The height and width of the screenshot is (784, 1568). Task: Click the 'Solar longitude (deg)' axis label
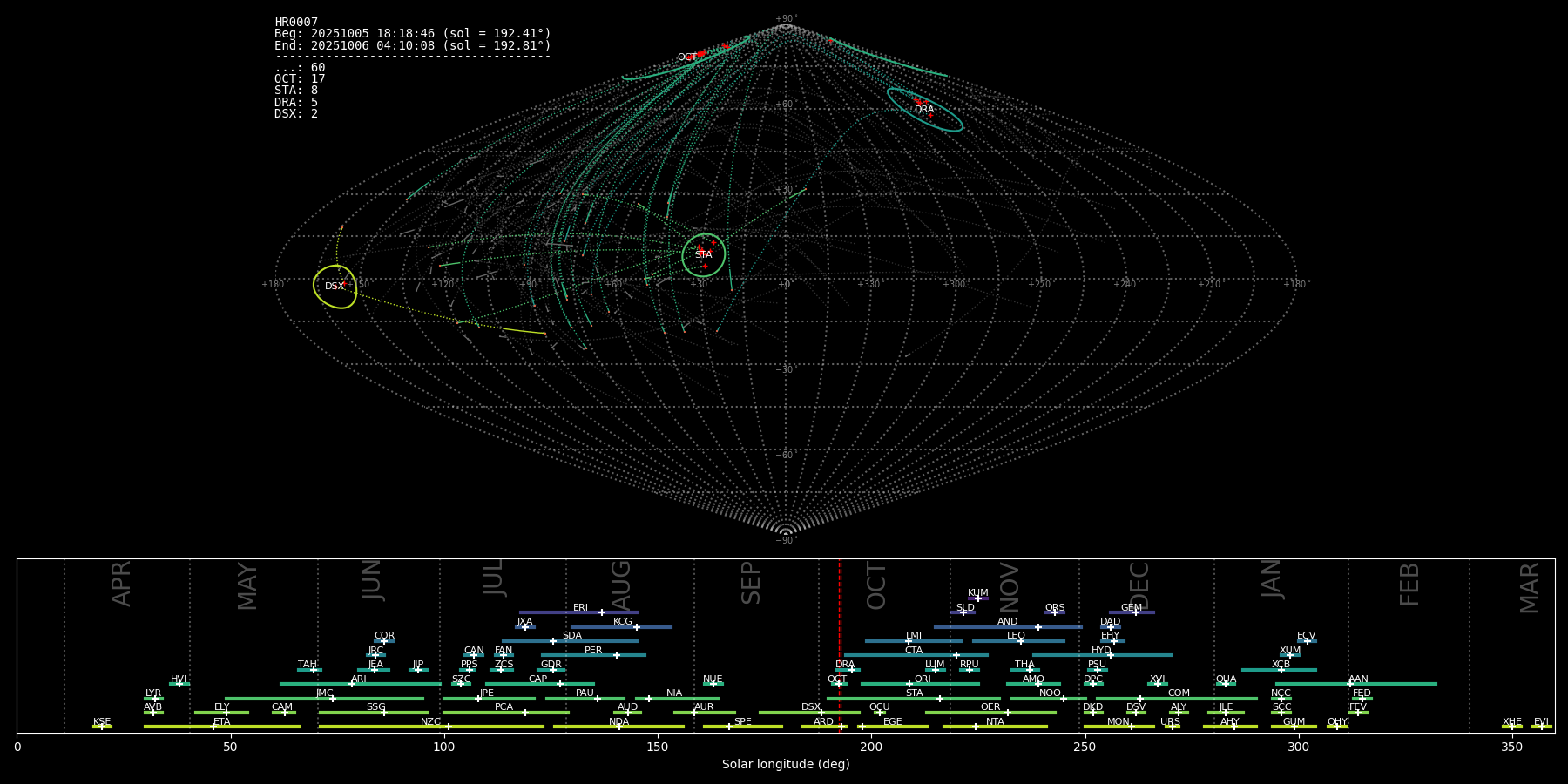click(786, 764)
